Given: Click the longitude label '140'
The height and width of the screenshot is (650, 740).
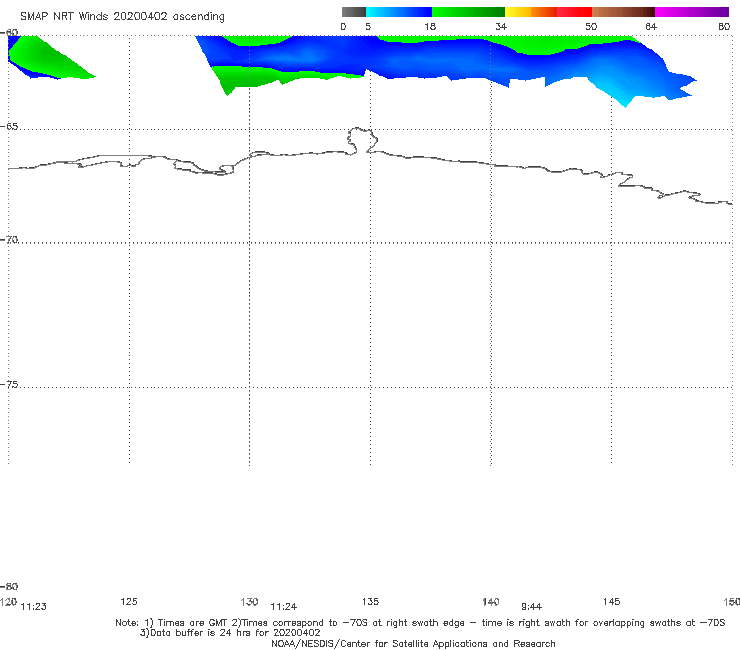Looking at the screenshot, I should [x=491, y=601].
